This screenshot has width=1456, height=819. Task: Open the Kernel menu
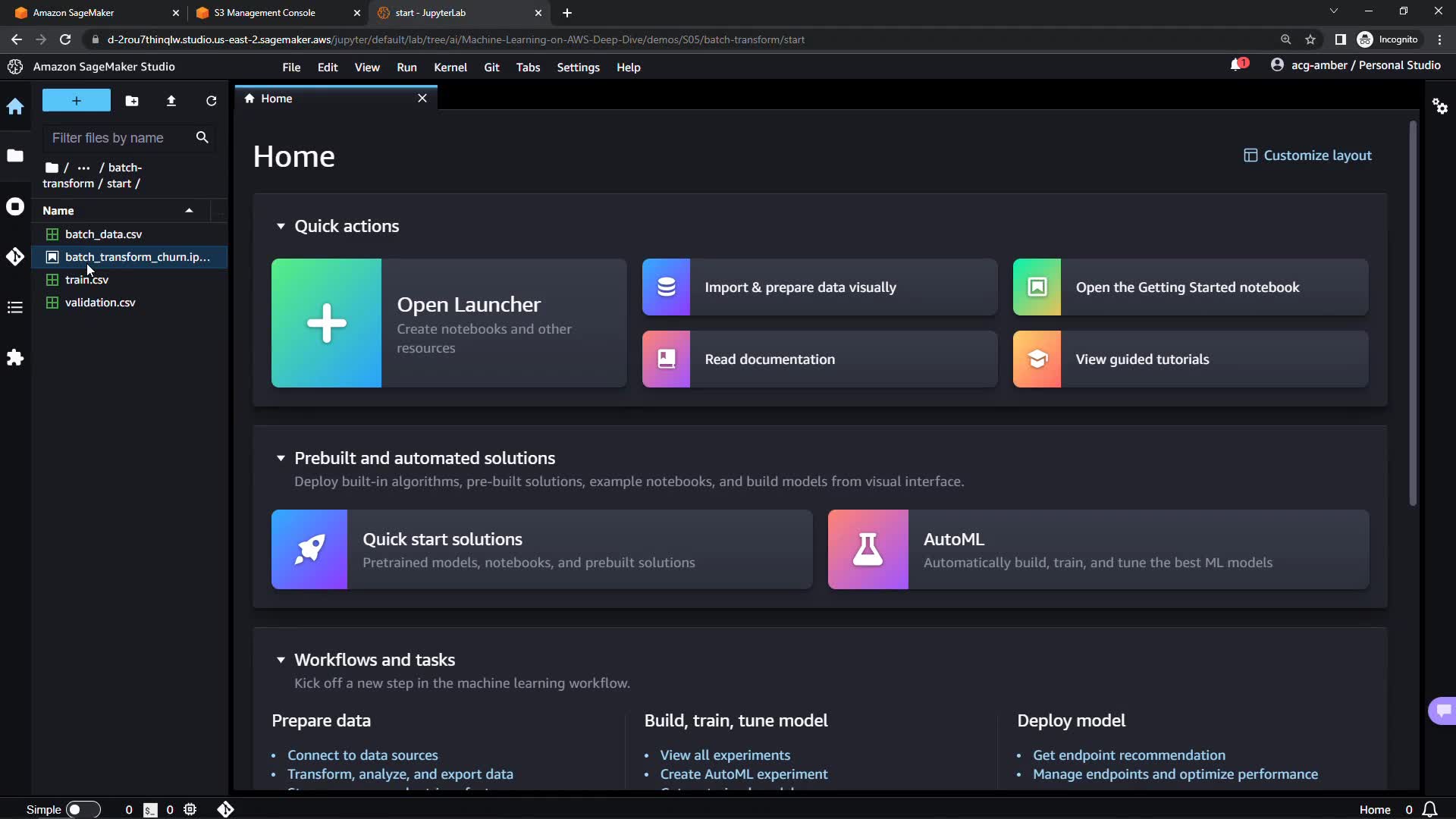450,67
